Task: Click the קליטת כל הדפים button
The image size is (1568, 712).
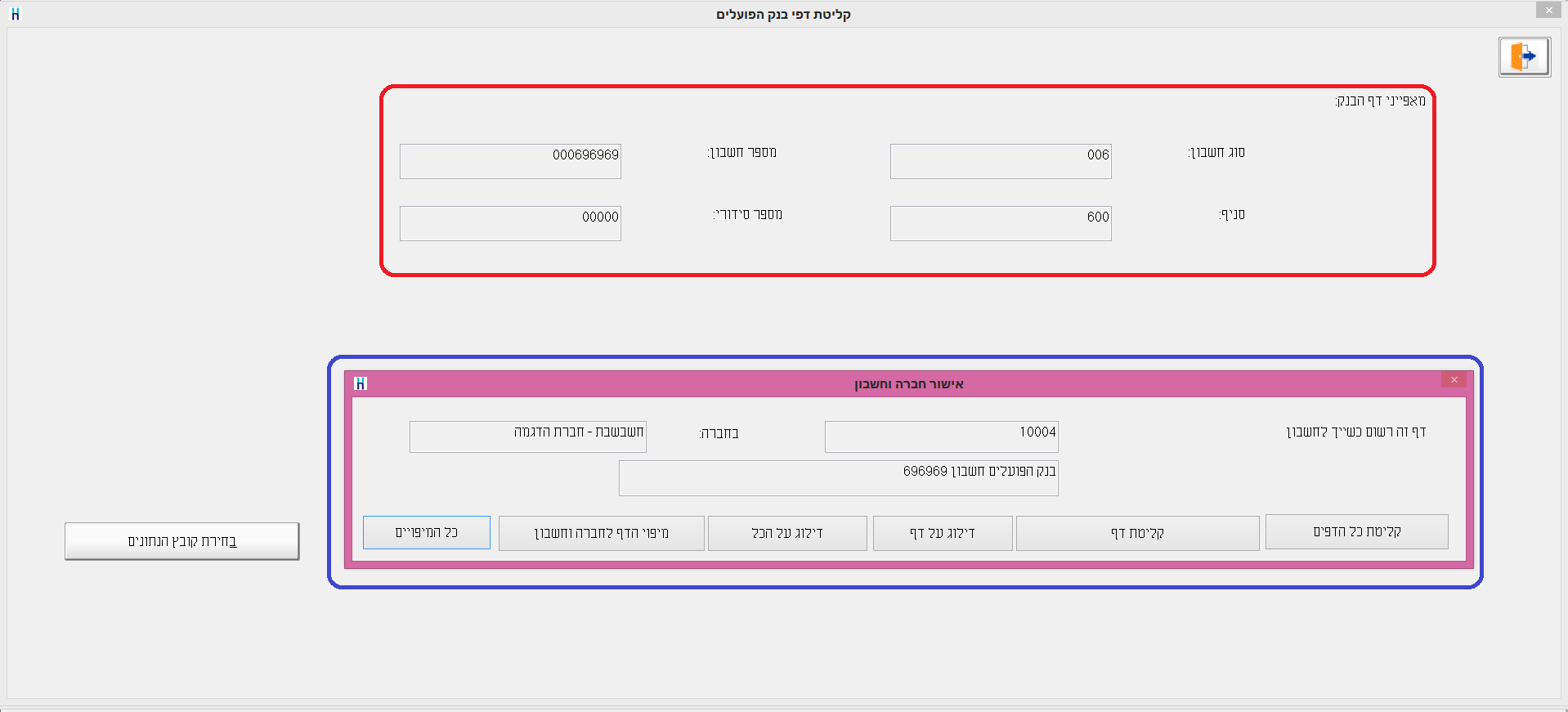Action: click(x=1356, y=532)
